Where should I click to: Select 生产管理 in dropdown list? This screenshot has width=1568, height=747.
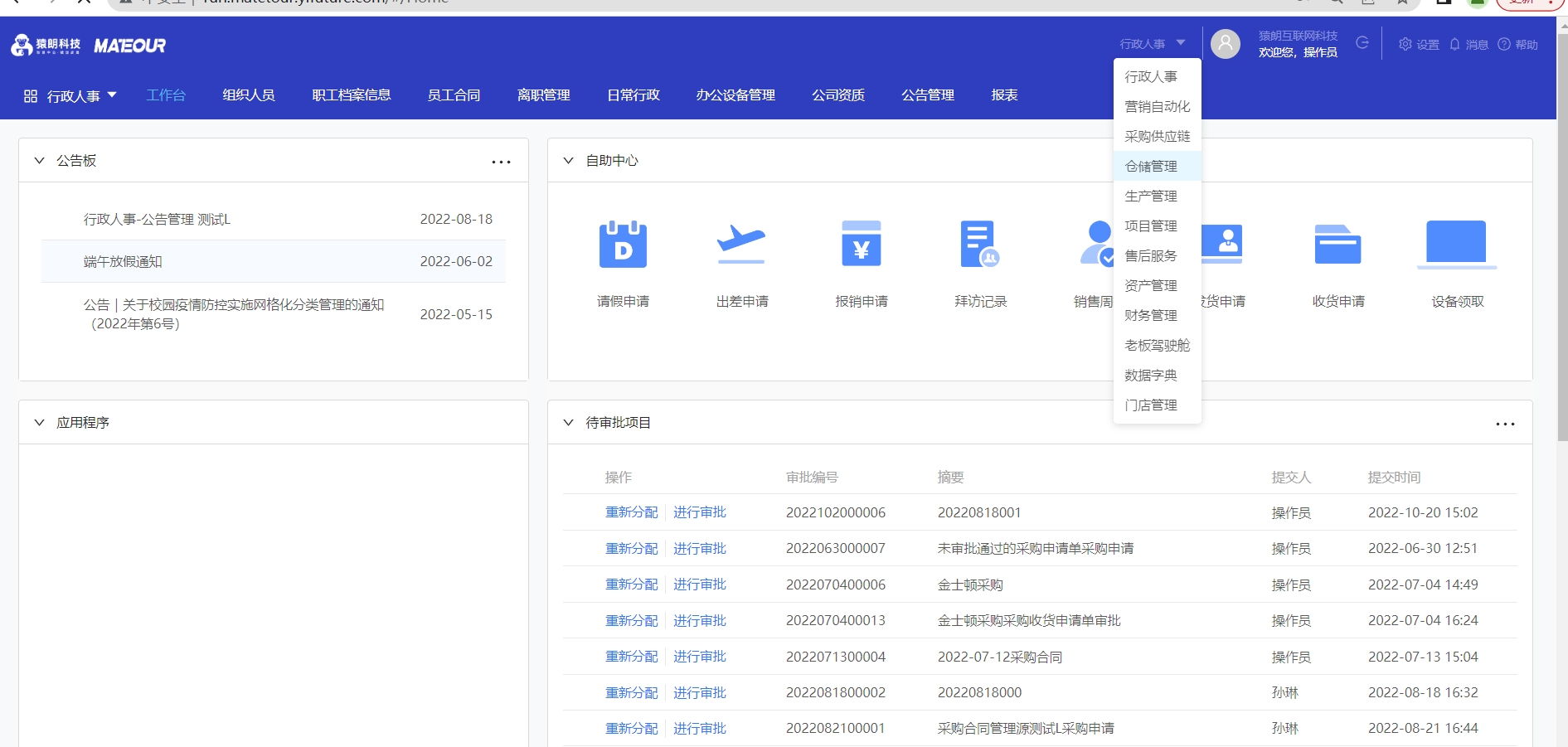1157,196
